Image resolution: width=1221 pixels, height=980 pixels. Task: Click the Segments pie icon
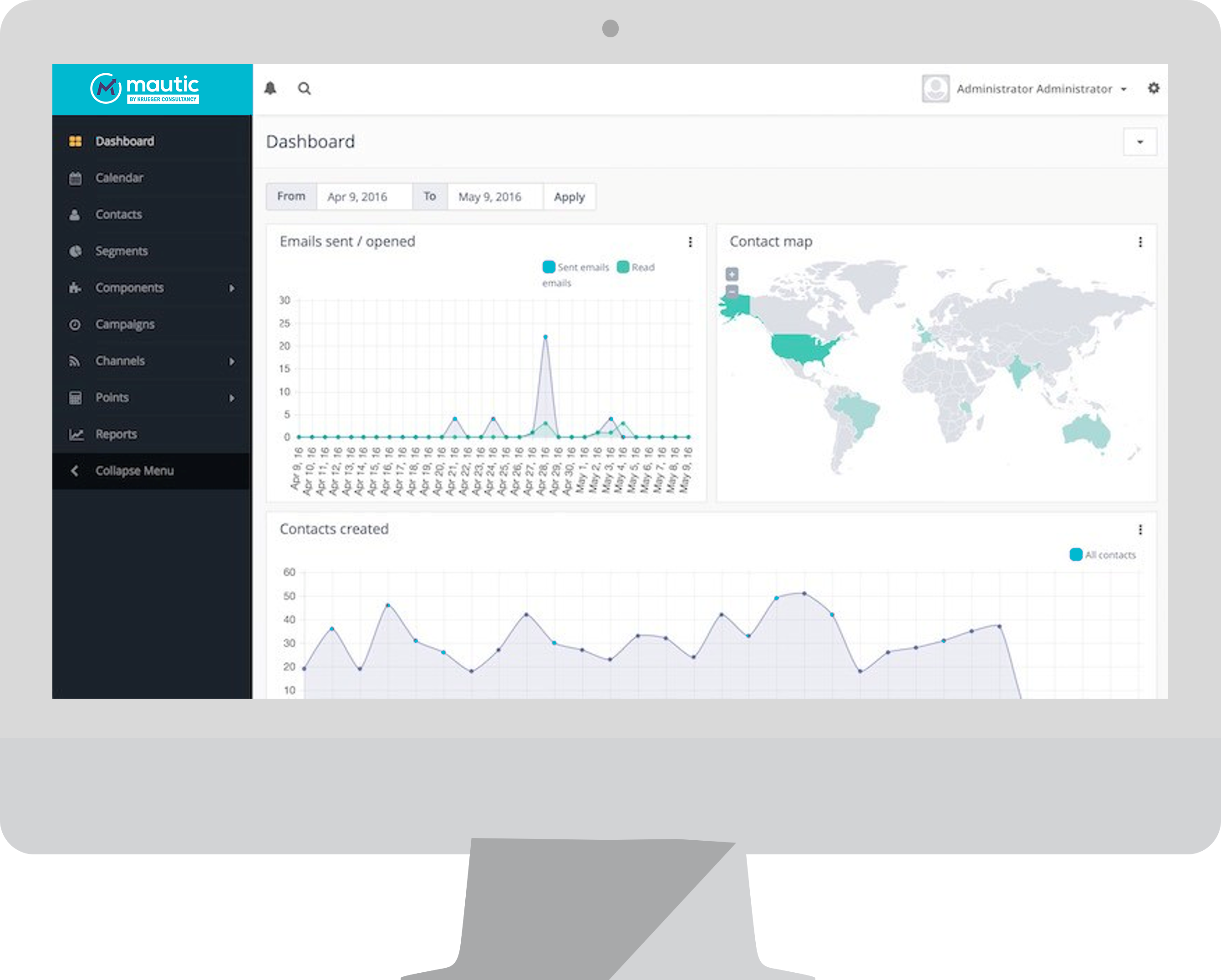tap(75, 251)
